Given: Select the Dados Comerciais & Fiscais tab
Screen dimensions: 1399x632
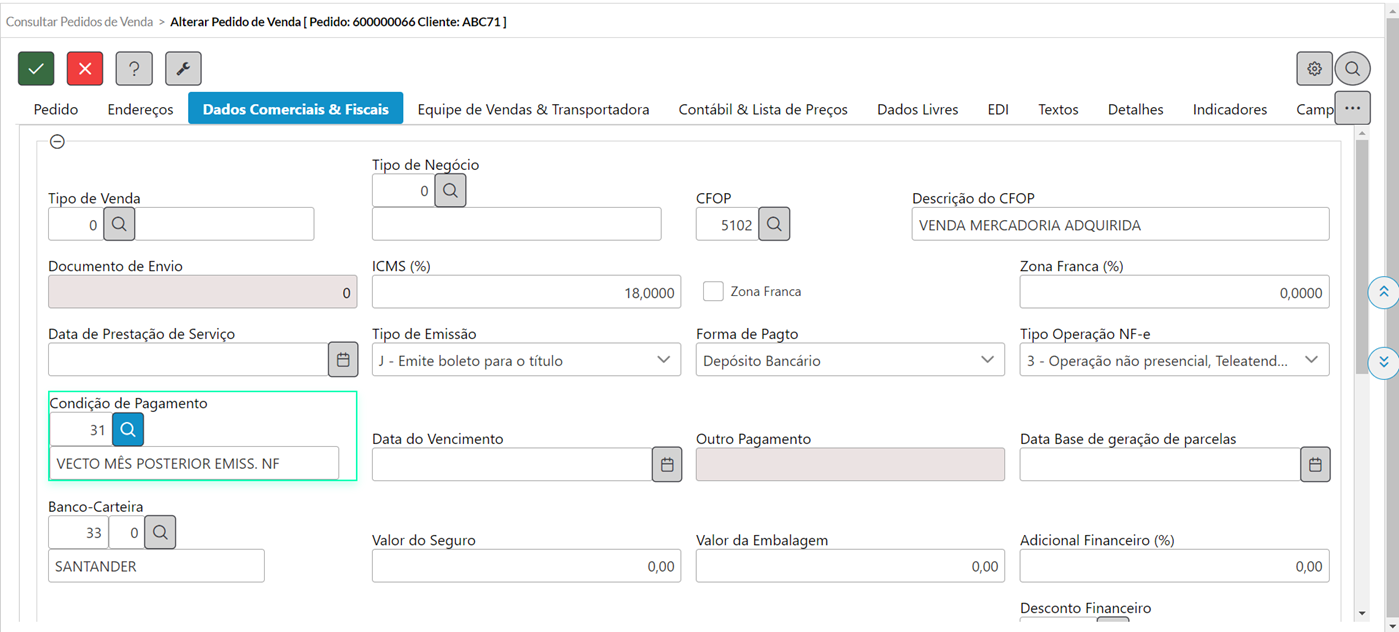Looking at the screenshot, I should point(296,109).
